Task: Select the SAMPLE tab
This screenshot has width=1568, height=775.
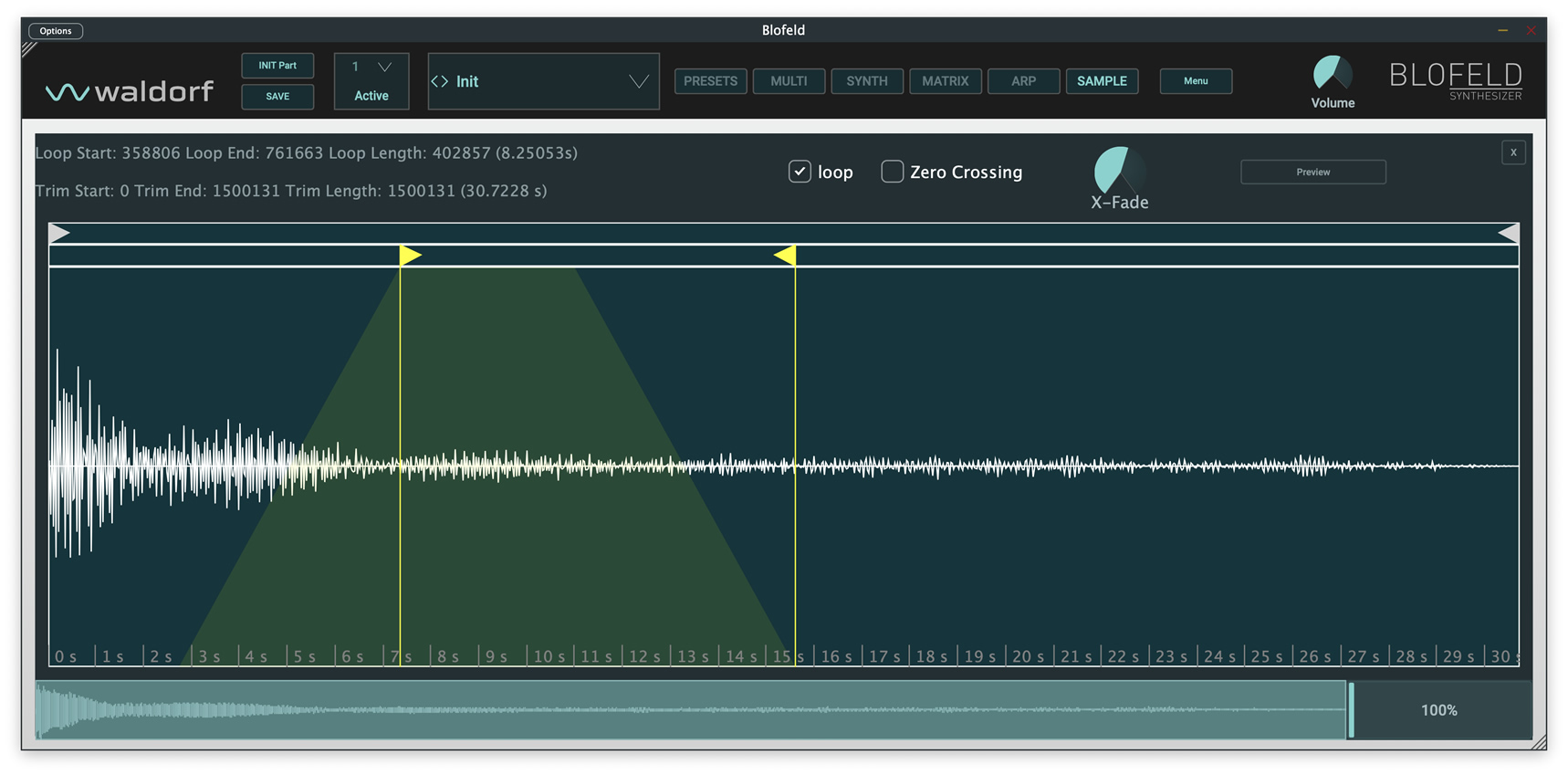Action: 1102,81
